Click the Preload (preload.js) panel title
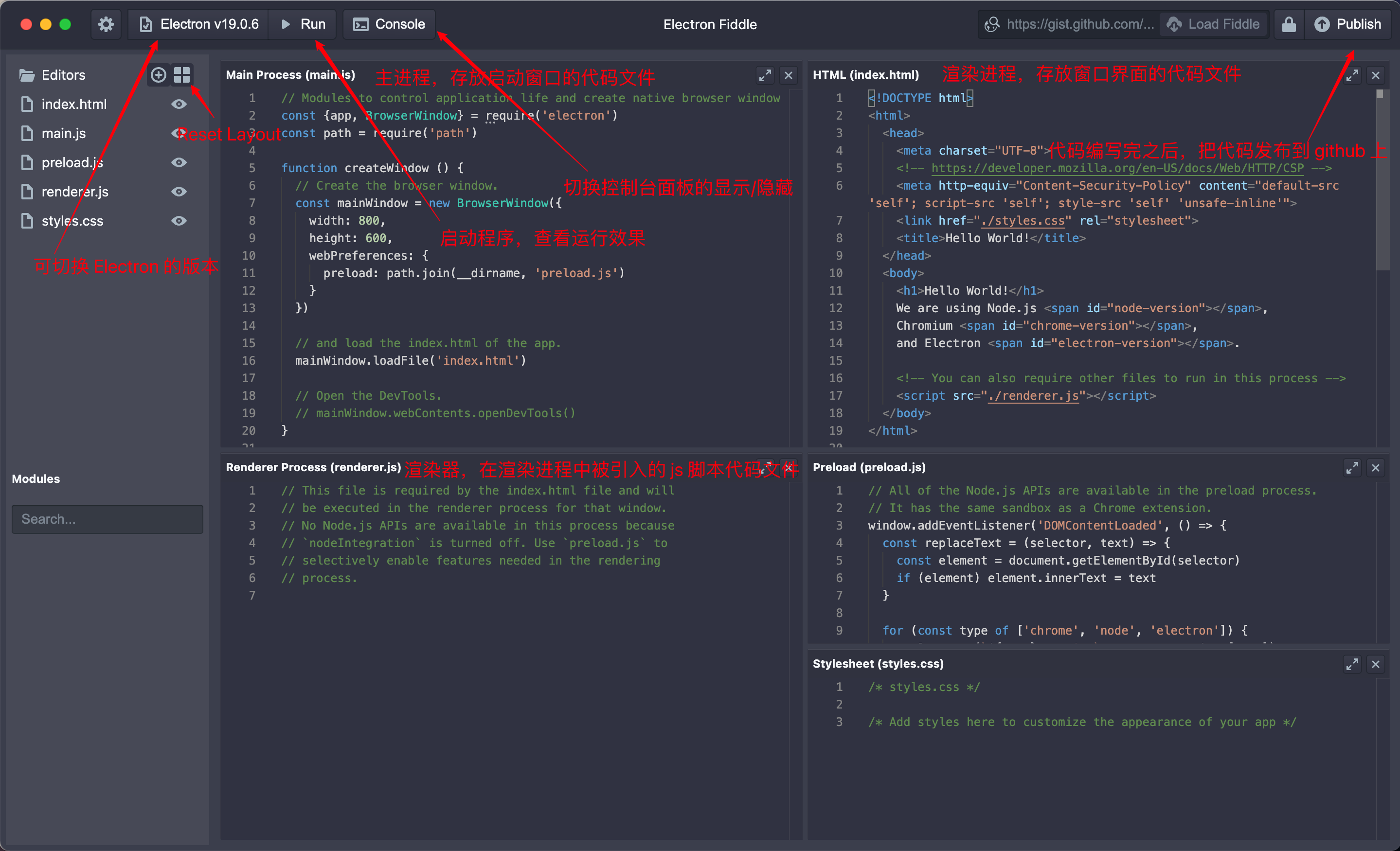The width and height of the screenshot is (1400, 851). (869, 467)
